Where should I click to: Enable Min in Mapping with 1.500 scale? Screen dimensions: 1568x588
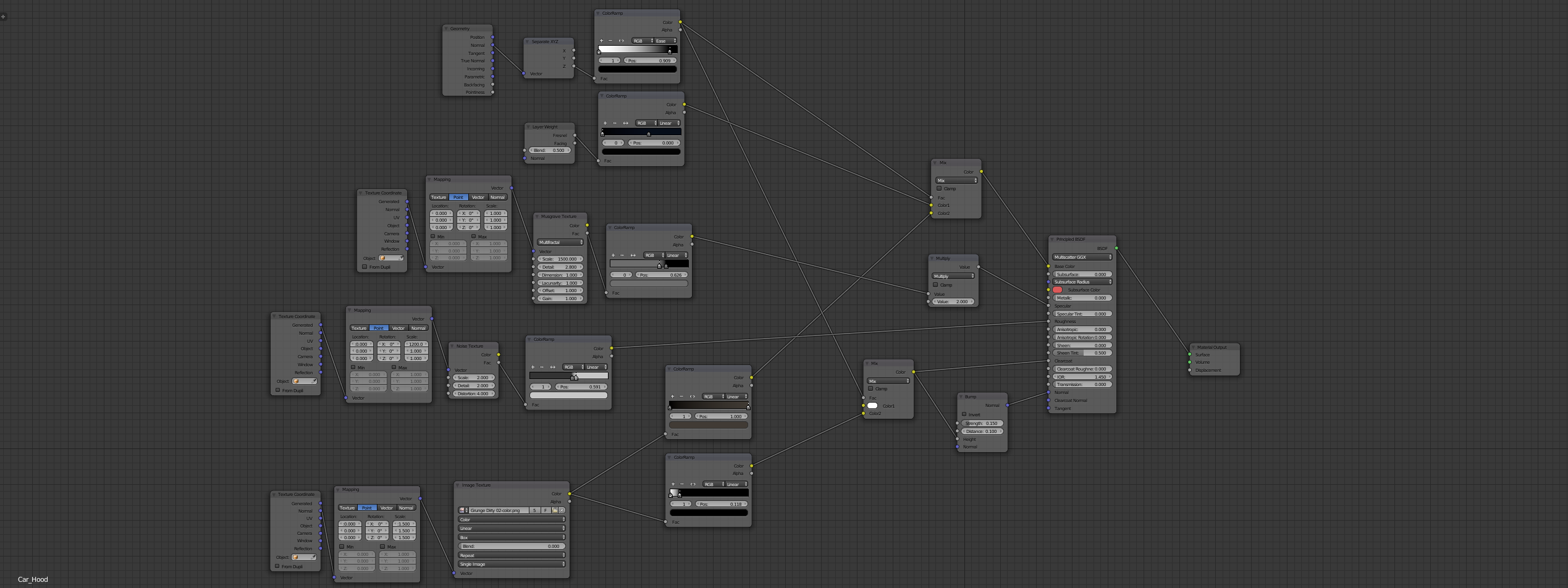pyautogui.click(x=342, y=547)
